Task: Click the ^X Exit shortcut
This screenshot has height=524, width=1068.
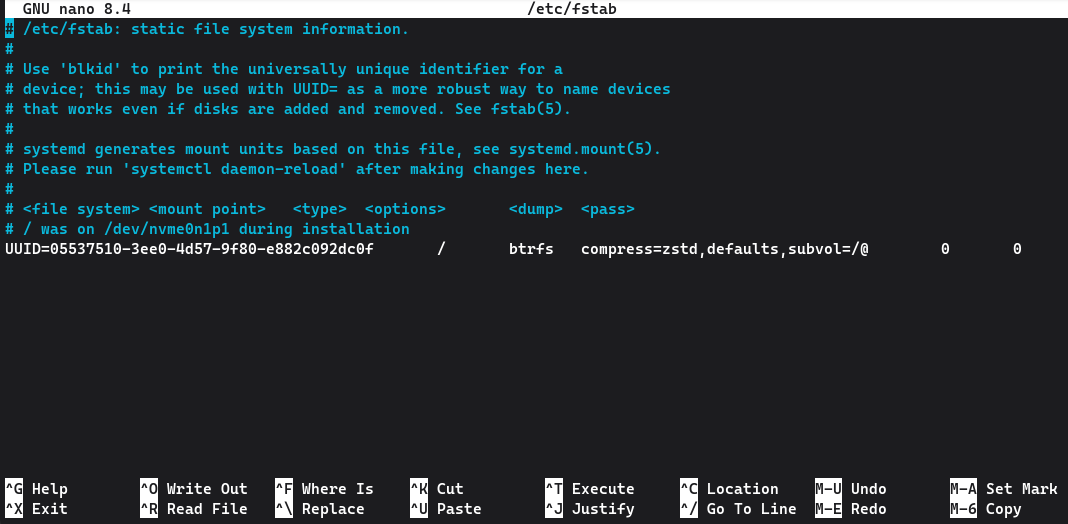Action: click(37, 509)
